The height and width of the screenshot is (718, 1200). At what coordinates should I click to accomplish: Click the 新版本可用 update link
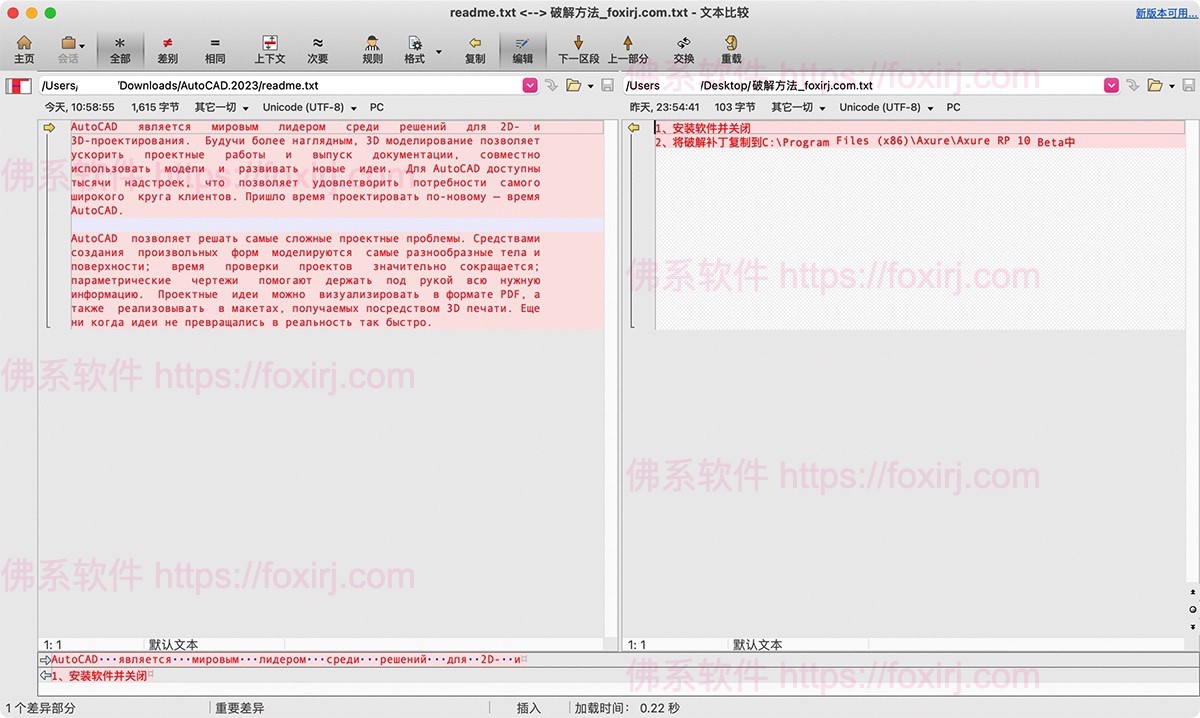coord(1163,12)
